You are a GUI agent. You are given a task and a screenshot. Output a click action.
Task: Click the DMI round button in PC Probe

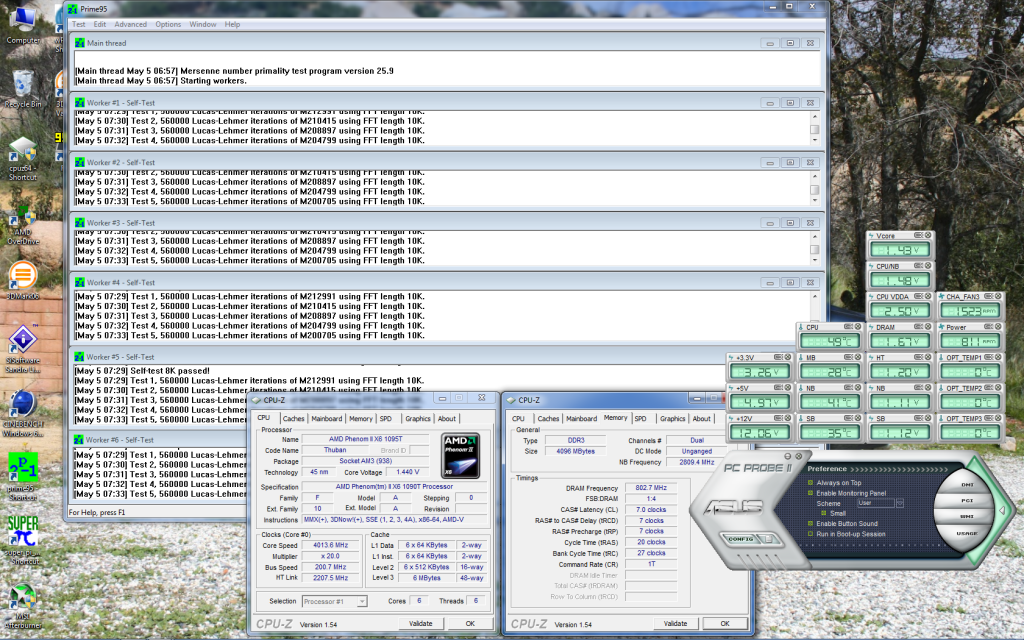(967, 483)
